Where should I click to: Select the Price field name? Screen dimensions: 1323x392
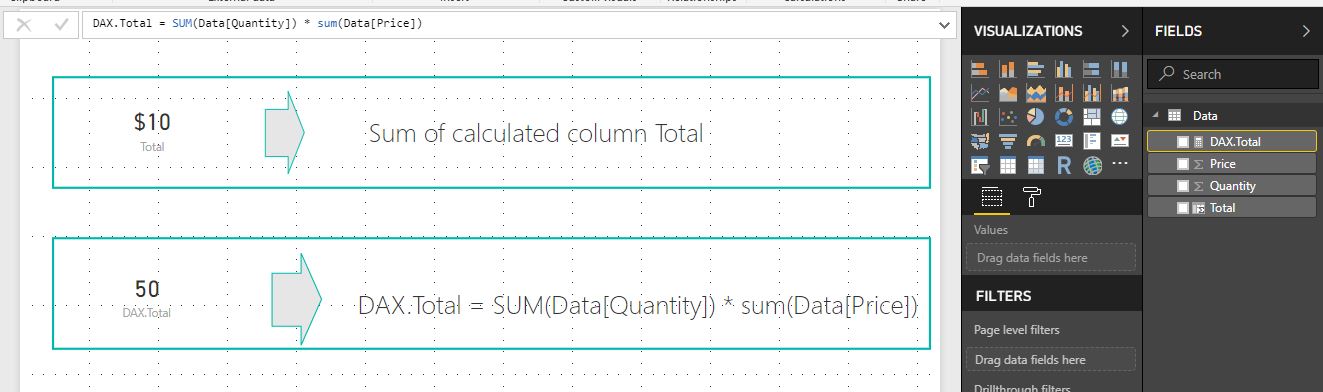coord(1222,164)
